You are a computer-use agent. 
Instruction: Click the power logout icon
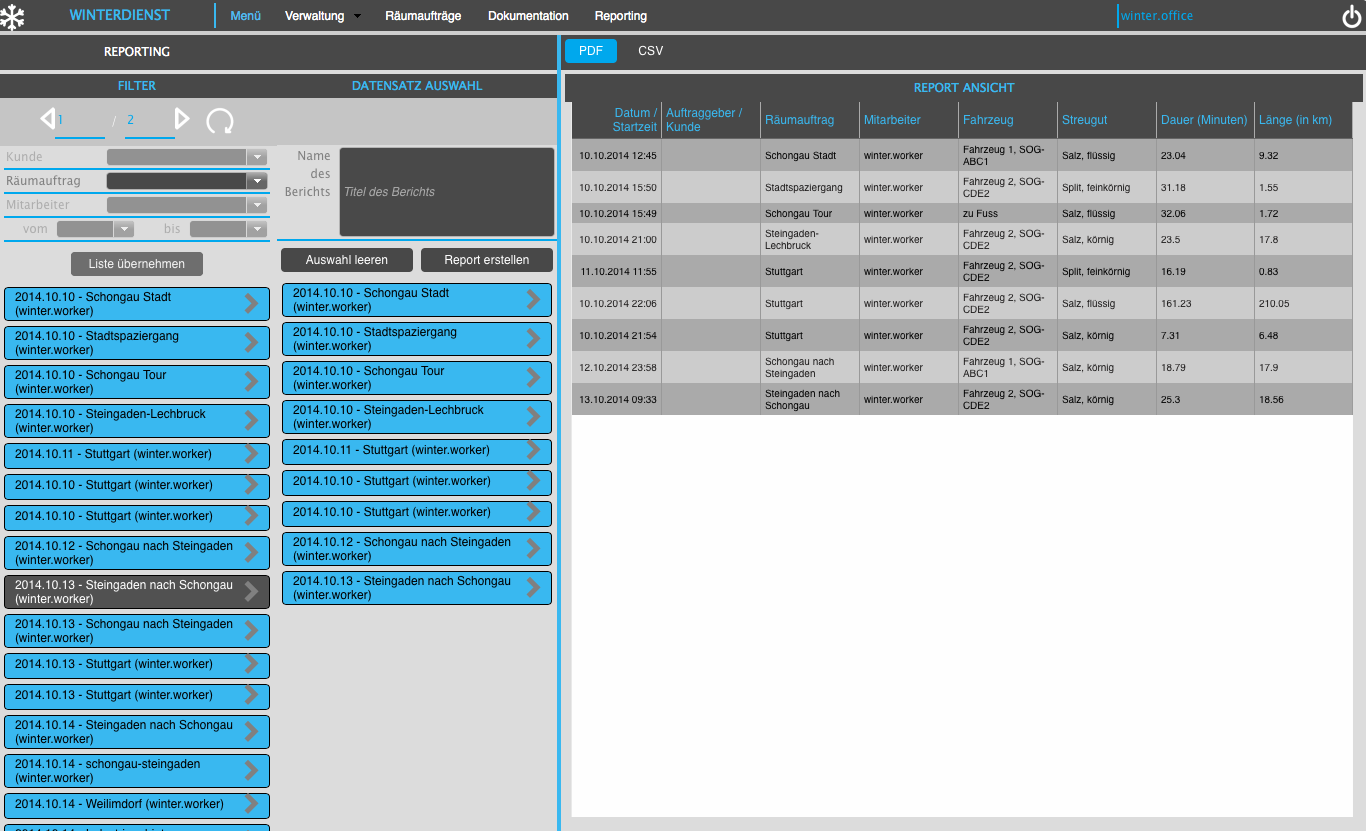[x=1351, y=17]
